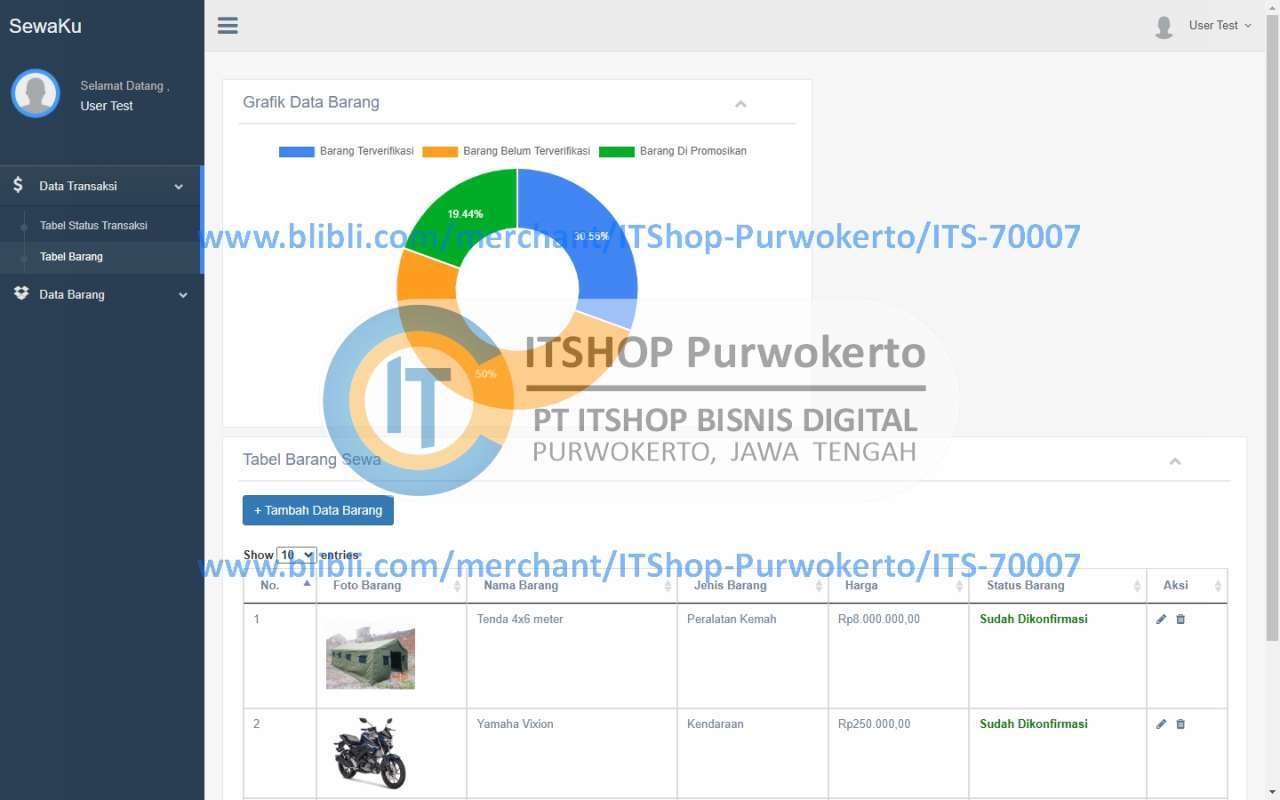Click the motorcycle photo thumbnail in row 2
The height and width of the screenshot is (800, 1280).
(x=372, y=754)
